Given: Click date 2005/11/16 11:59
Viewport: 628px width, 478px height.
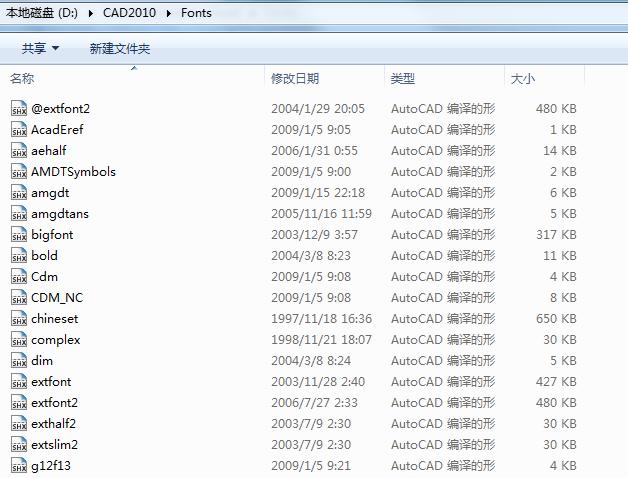Looking at the screenshot, I should coord(322,214).
